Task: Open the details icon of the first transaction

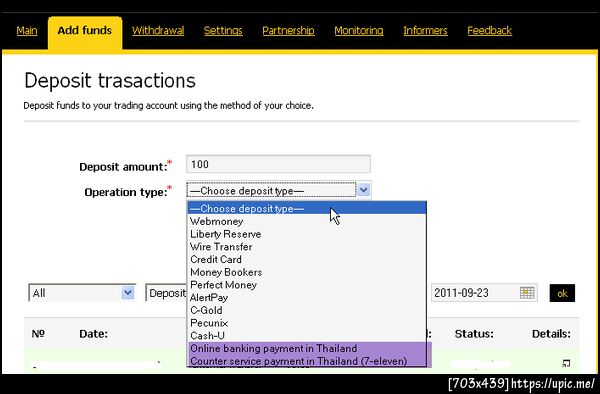Action: pyautogui.click(x=566, y=363)
